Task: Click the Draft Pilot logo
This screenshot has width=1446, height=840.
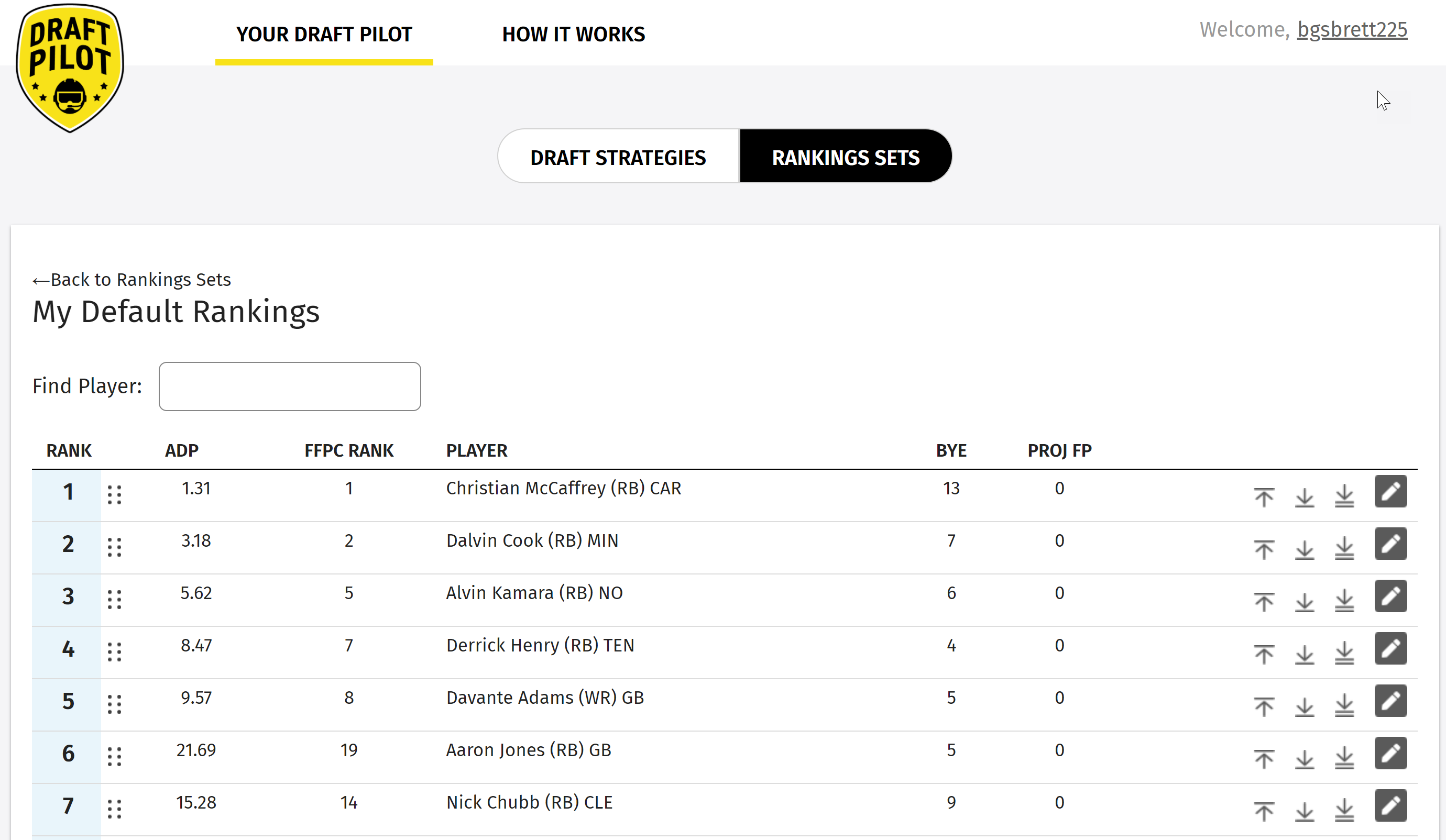Action: point(70,68)
